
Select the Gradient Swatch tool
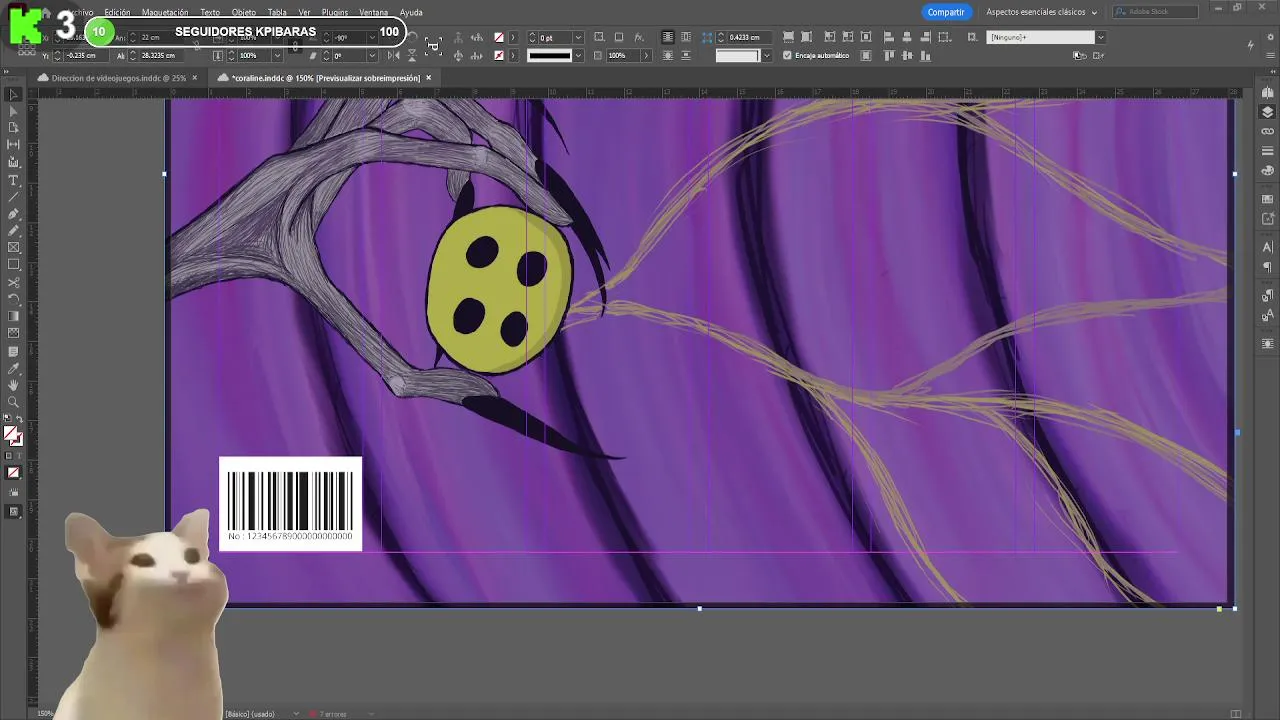13,316
